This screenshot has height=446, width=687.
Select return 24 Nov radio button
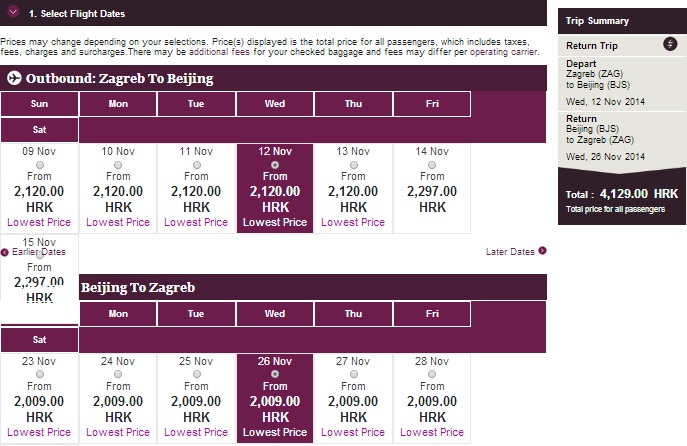click(x=118, y=373)
